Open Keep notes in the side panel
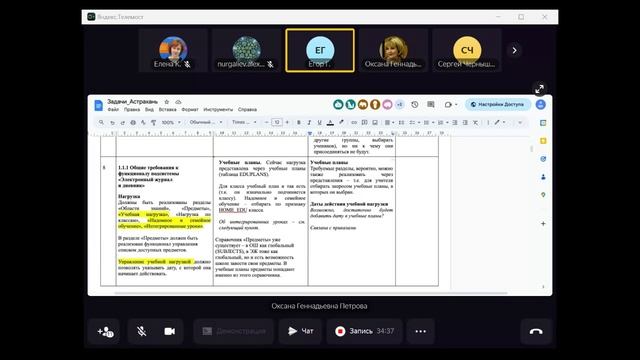This screenshot has width=640, height=360. (x=543, y=141)
